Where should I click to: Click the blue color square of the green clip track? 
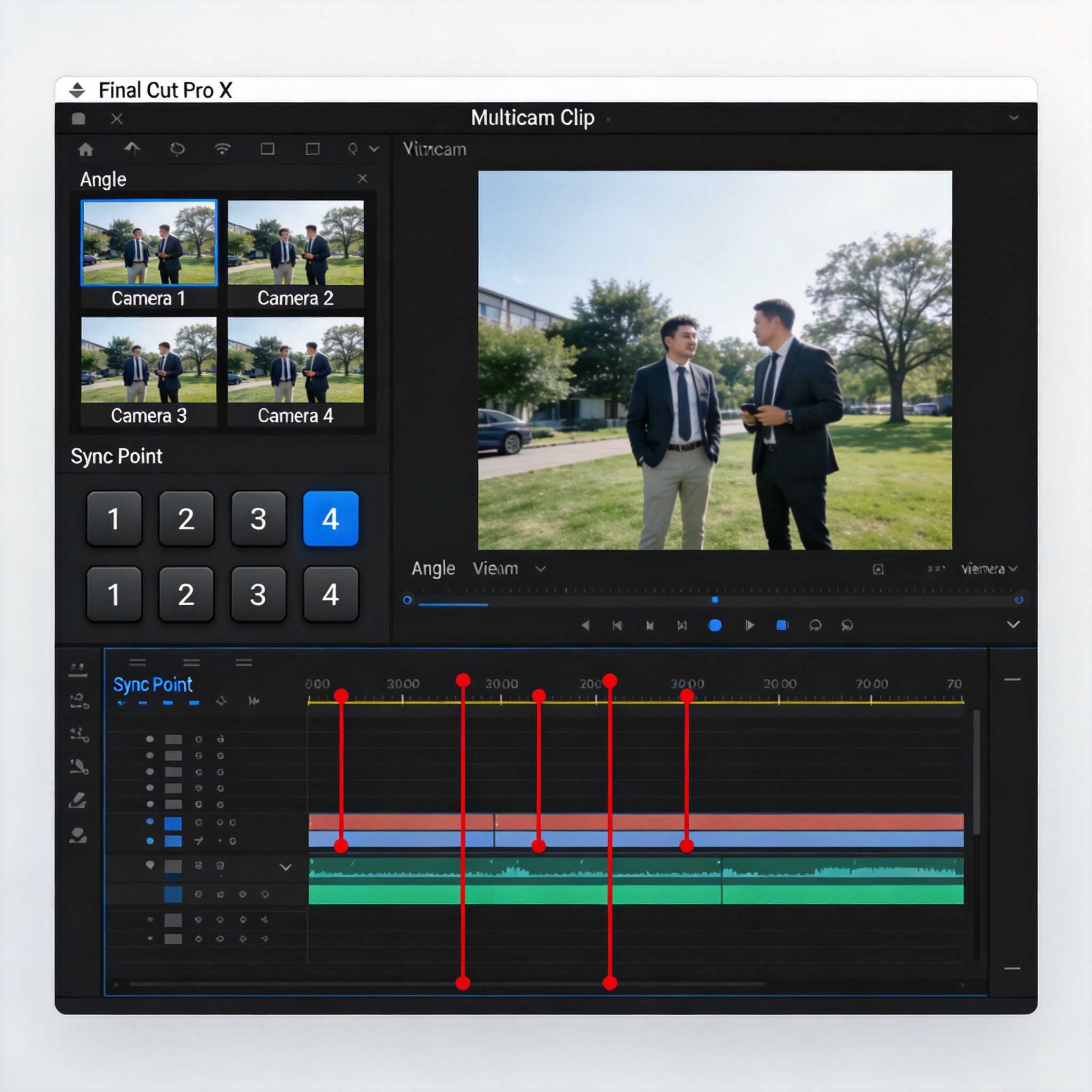(173, 894)
